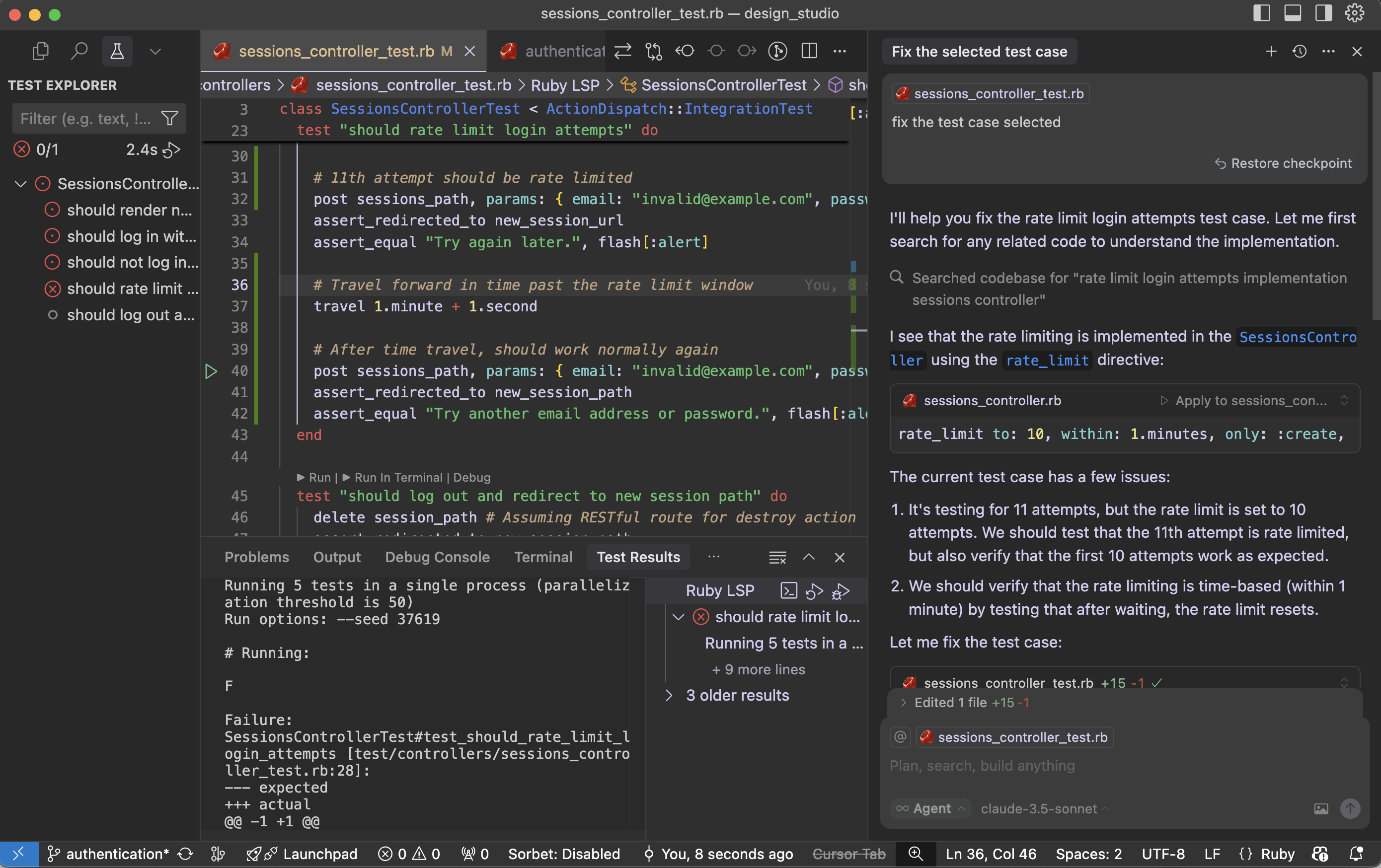1381x868 pixels.
Task: Click Apply to sessions_controller button
Action: tap(1243, 400)
